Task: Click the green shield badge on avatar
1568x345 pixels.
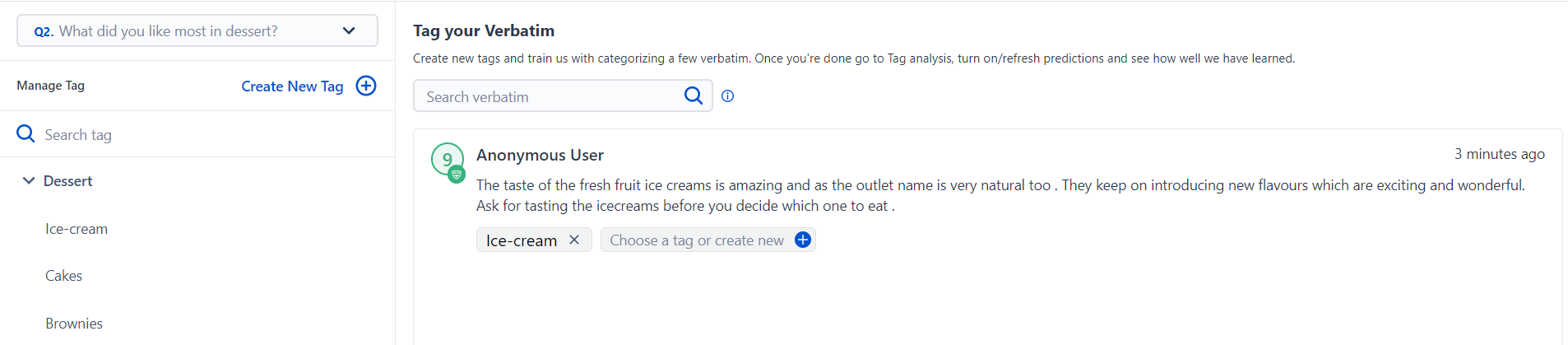Action: click(457, 175)
